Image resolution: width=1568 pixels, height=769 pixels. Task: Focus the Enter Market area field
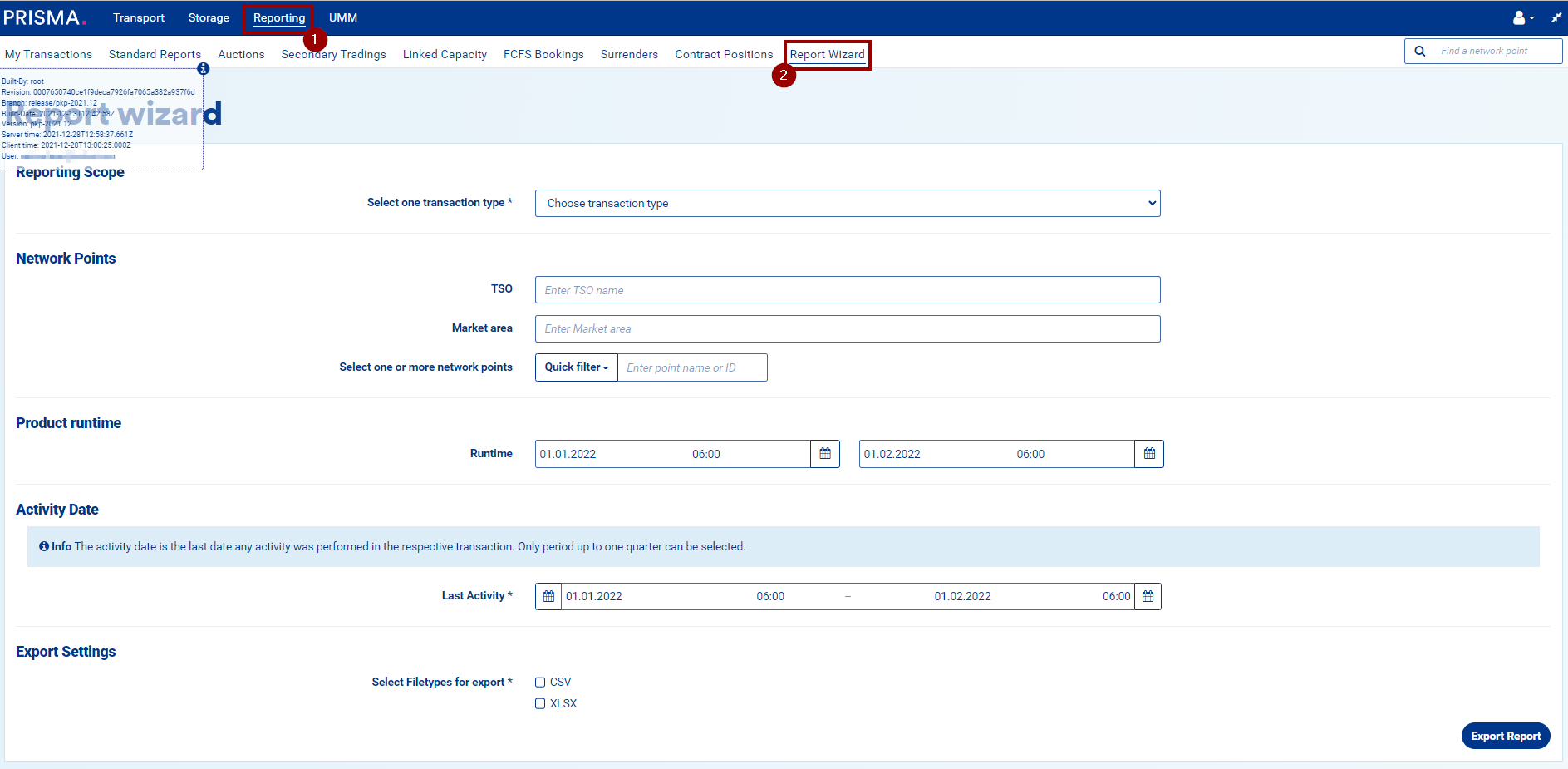click(848, 328)
